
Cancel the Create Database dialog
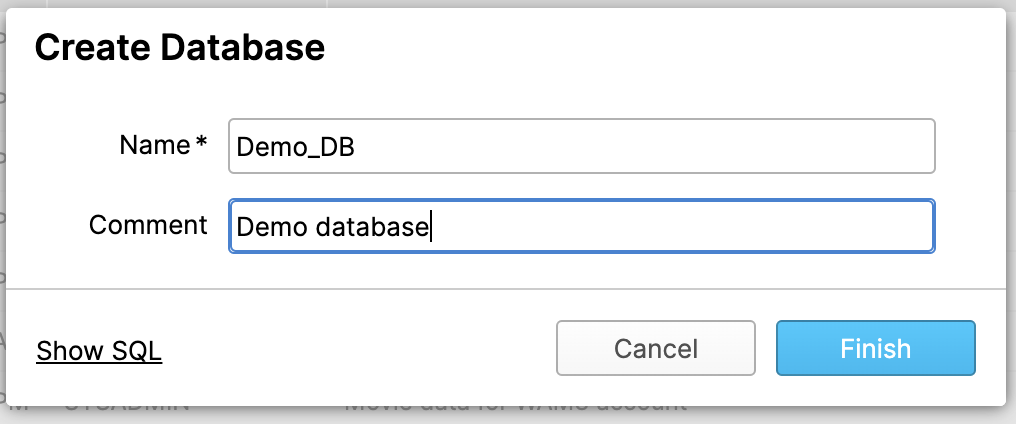656,348
